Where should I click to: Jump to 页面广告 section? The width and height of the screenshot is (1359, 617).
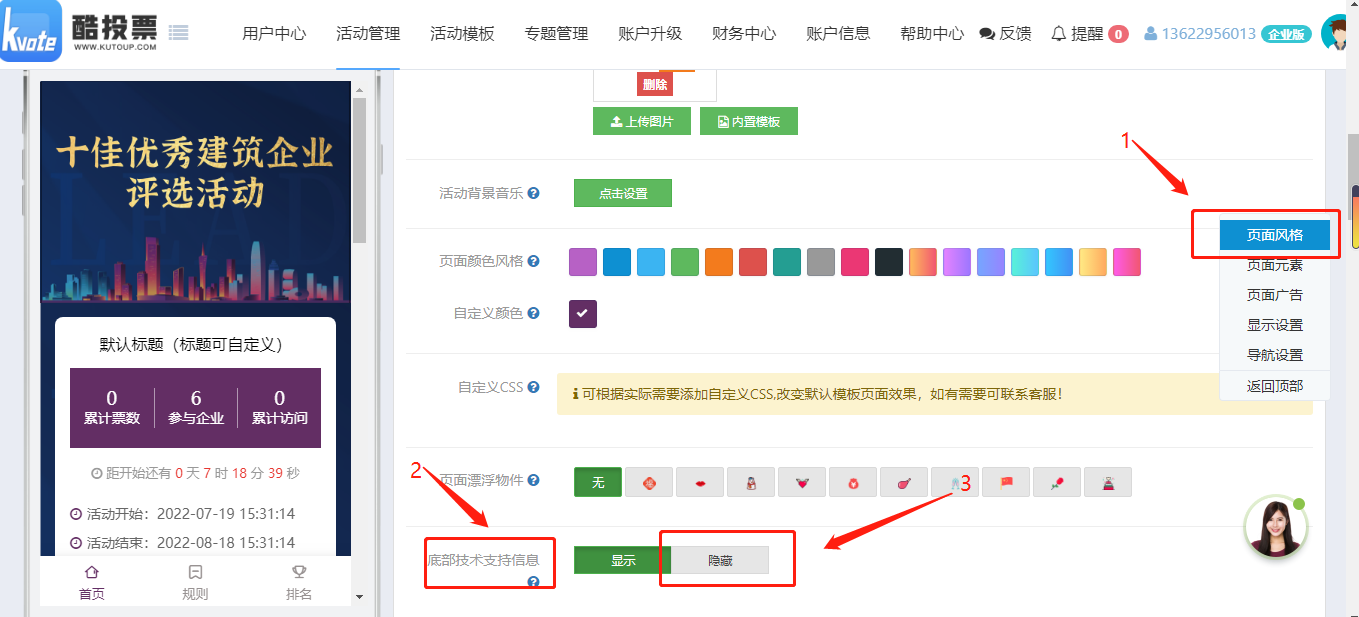coord(1275,295)
